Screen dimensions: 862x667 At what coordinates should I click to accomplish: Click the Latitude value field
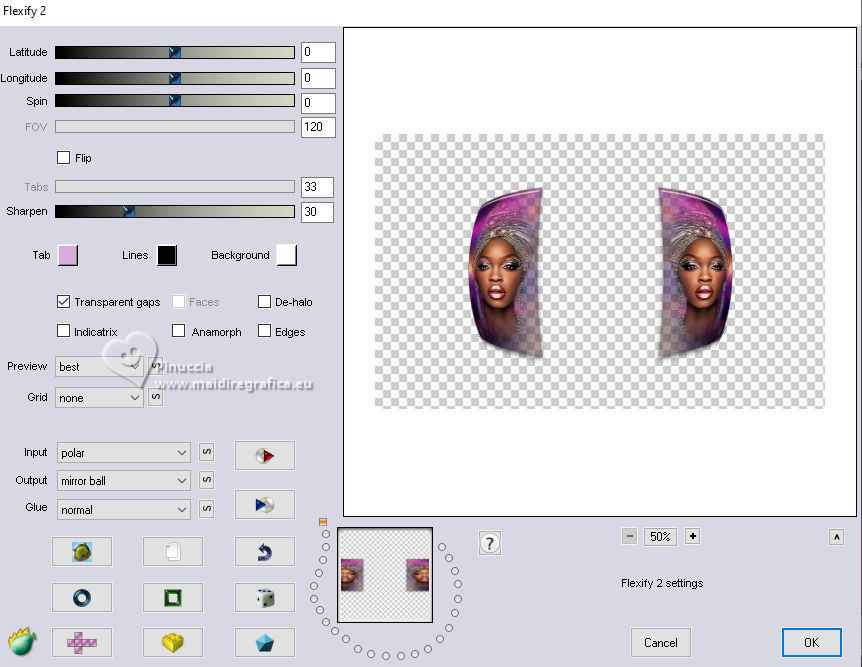point(318,52)
